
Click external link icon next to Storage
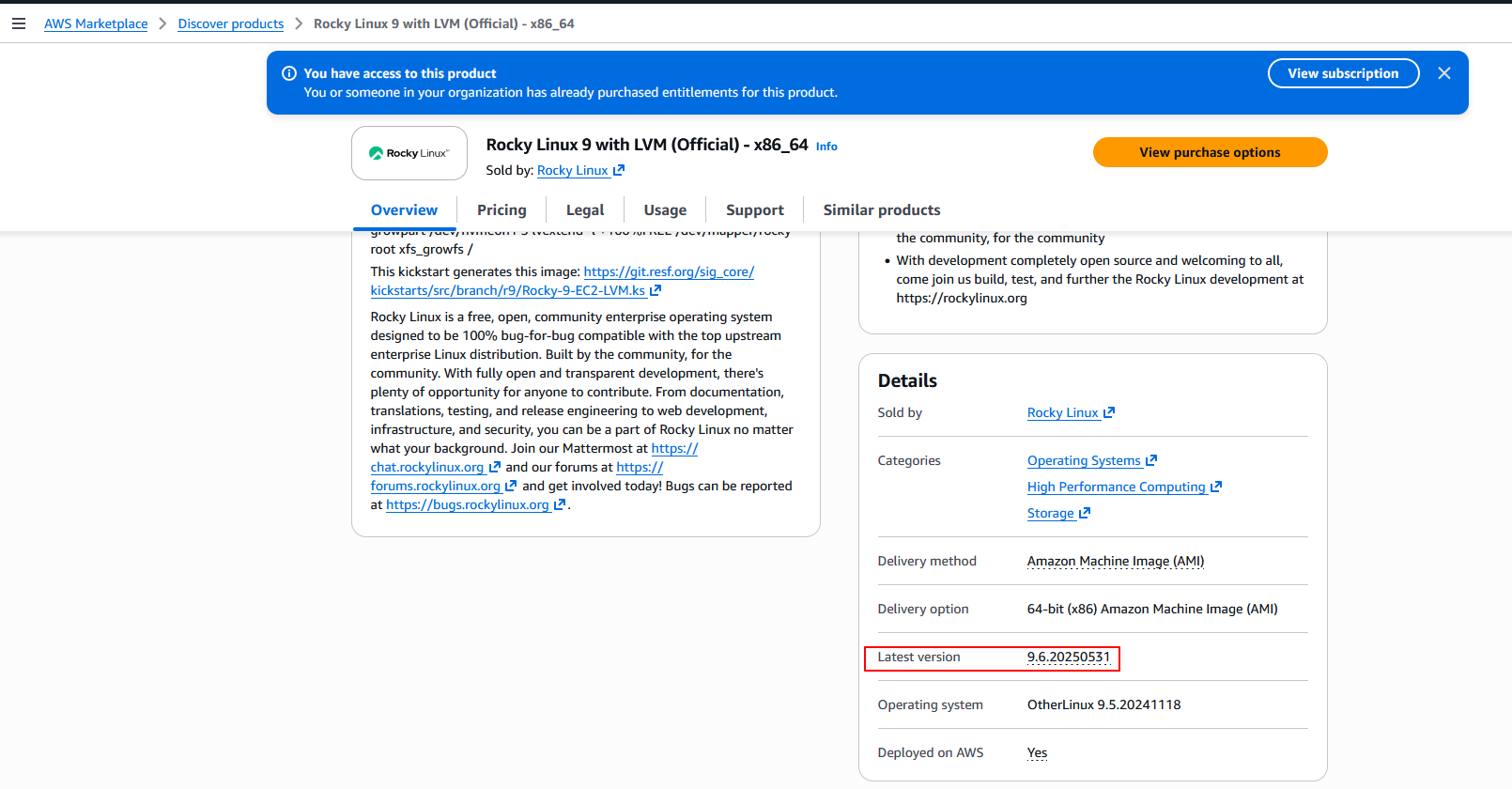click(x=1085, y=513)
